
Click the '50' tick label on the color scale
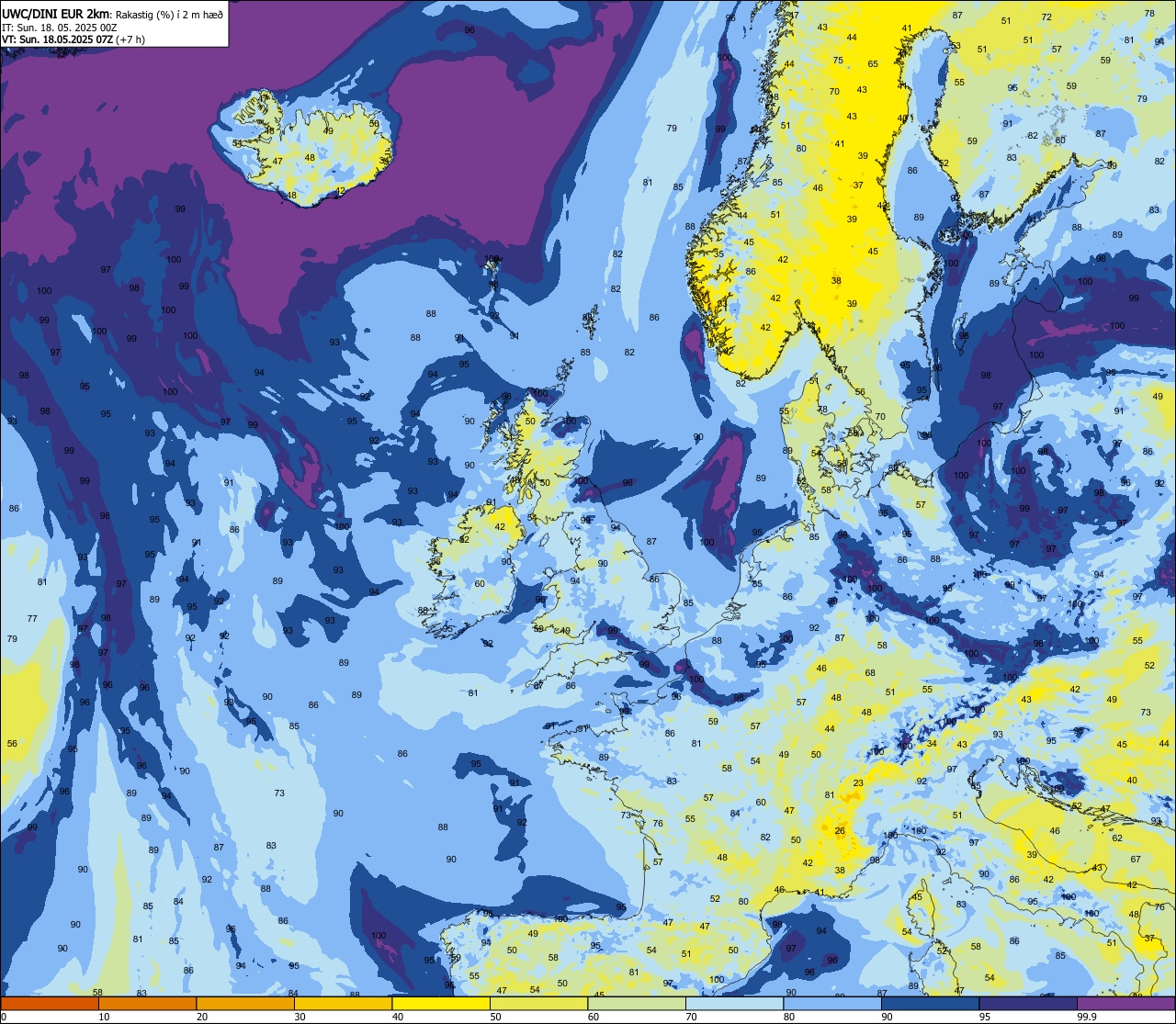pos(495,1017)
